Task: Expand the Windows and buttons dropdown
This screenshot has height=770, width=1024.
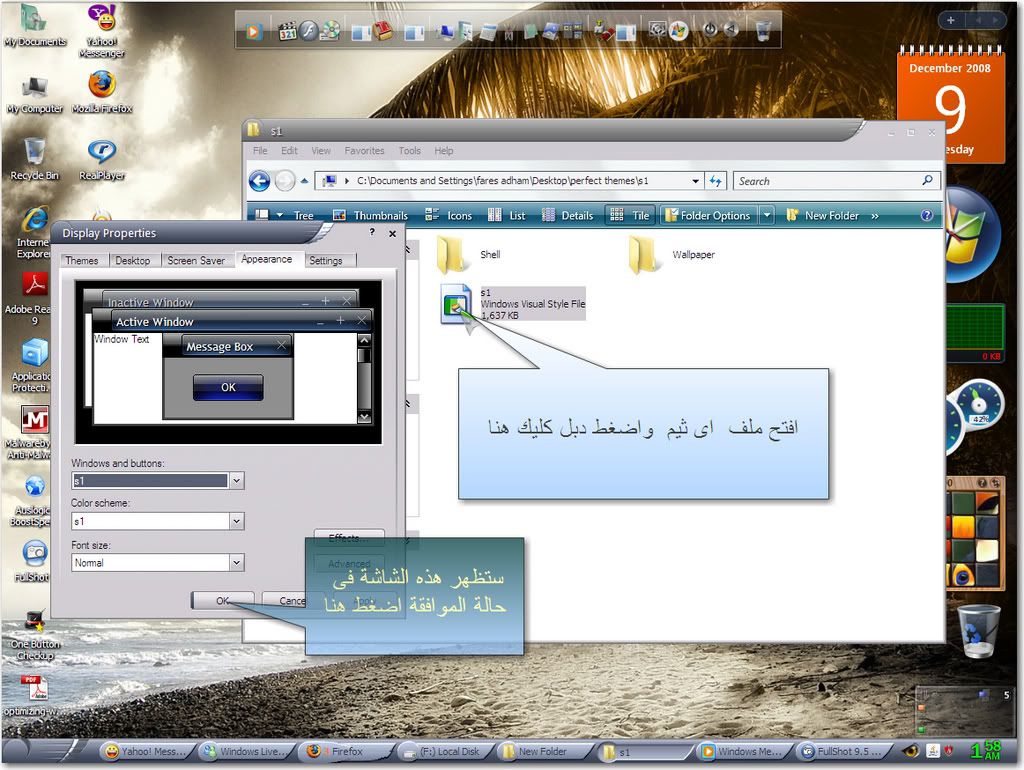Action: (x=236, y=481)
